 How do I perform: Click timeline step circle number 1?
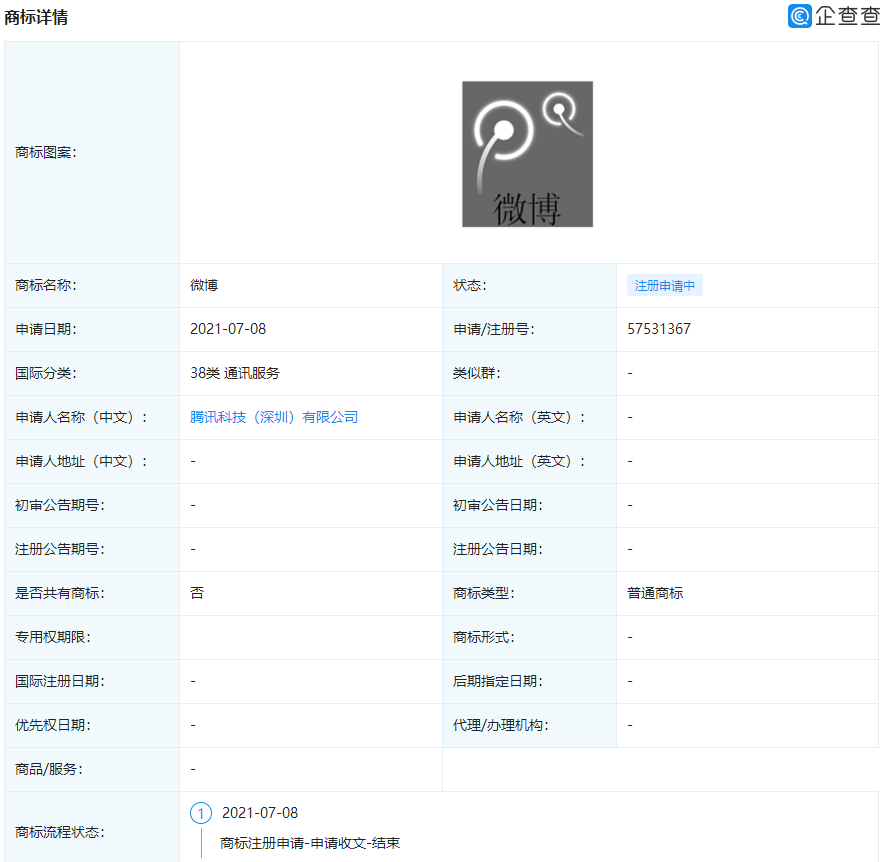(x=201, y=813)
